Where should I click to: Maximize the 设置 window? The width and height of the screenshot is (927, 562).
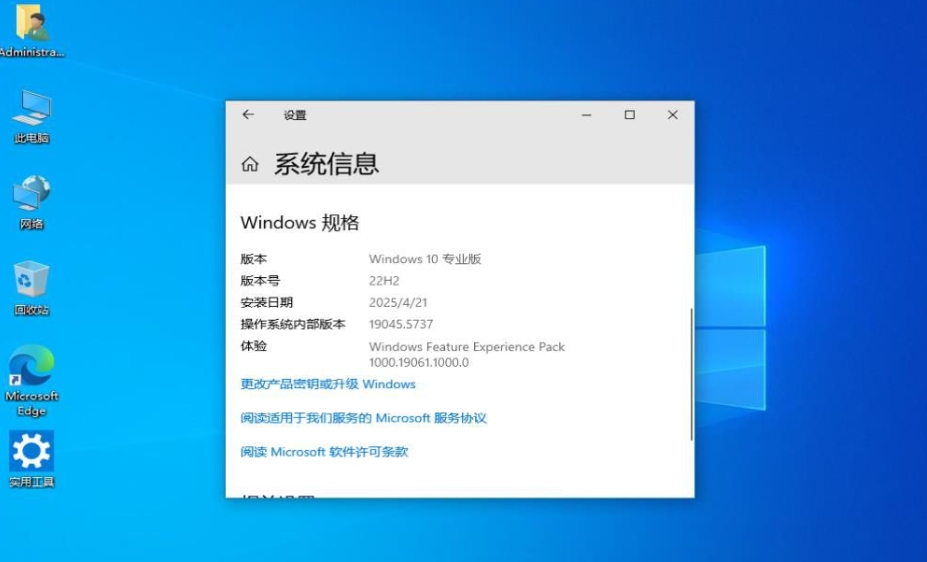tap(630, 115)
